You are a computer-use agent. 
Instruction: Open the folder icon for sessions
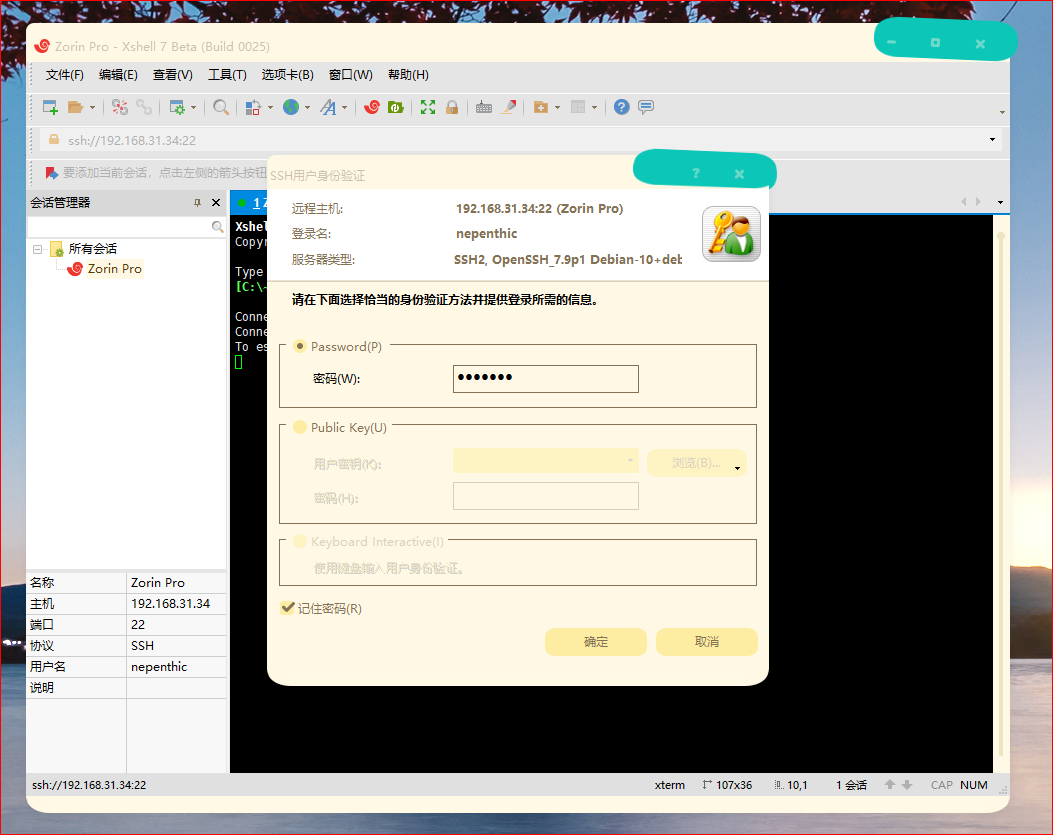(75, 107)
